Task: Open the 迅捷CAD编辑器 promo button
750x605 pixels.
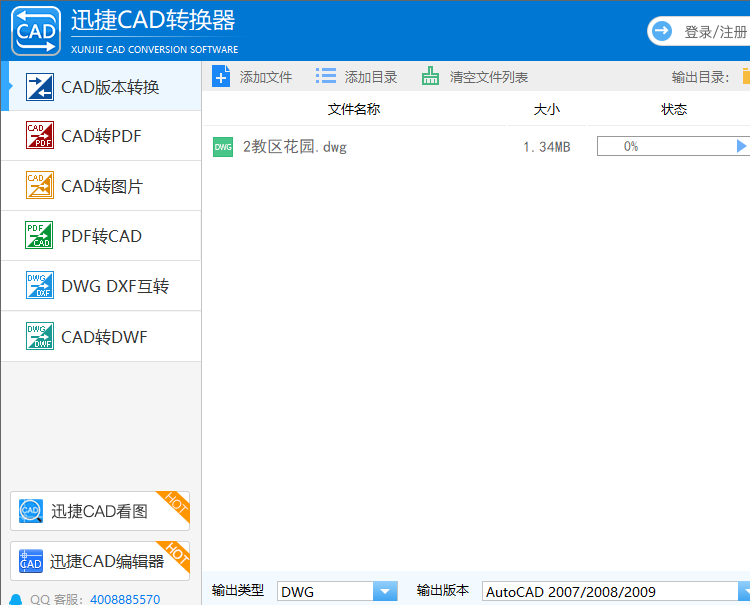Action: pos(100,561)
